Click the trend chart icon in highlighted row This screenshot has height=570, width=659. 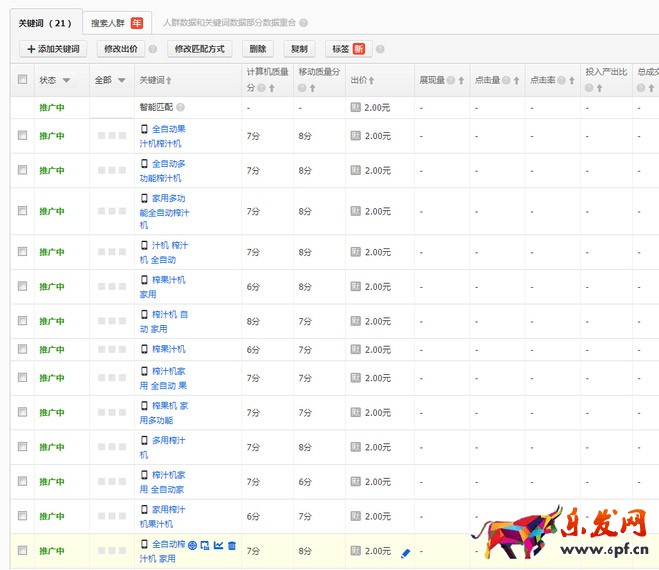(x=218, y=545)
